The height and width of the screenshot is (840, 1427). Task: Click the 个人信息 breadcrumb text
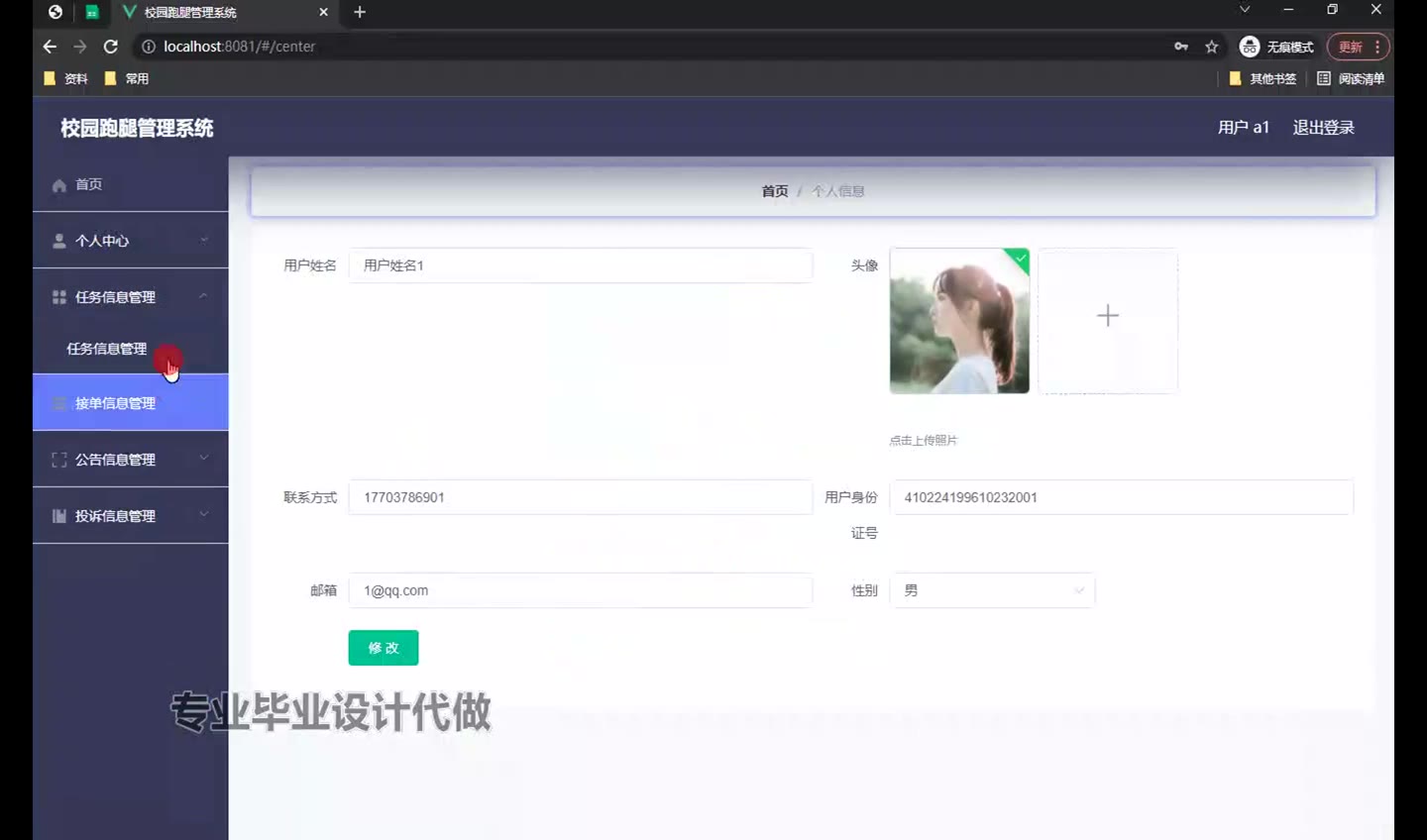tap(838, 191)
